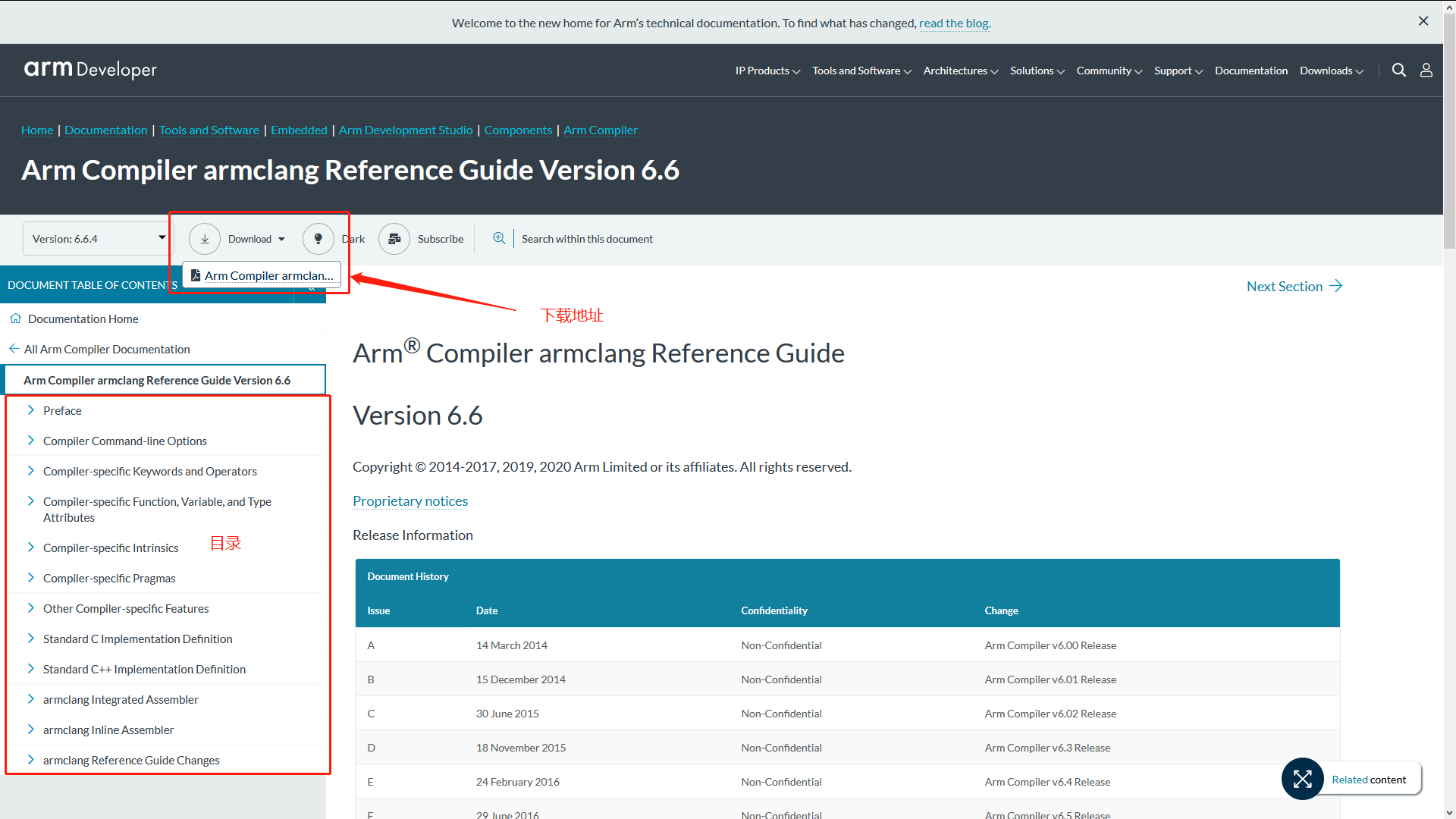Click Documentation in top navigation
Viewport: 1456px width, 819px height.
tap(1251, 71)
